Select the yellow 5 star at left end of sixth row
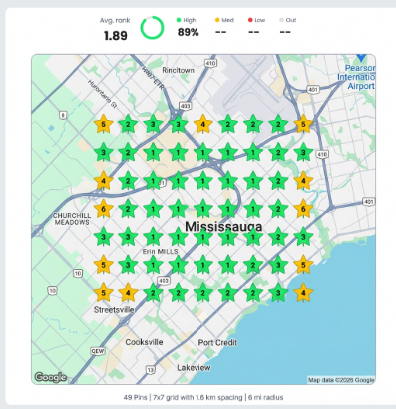The width and height of the screenshot is (396, 409). click(103, 265)
